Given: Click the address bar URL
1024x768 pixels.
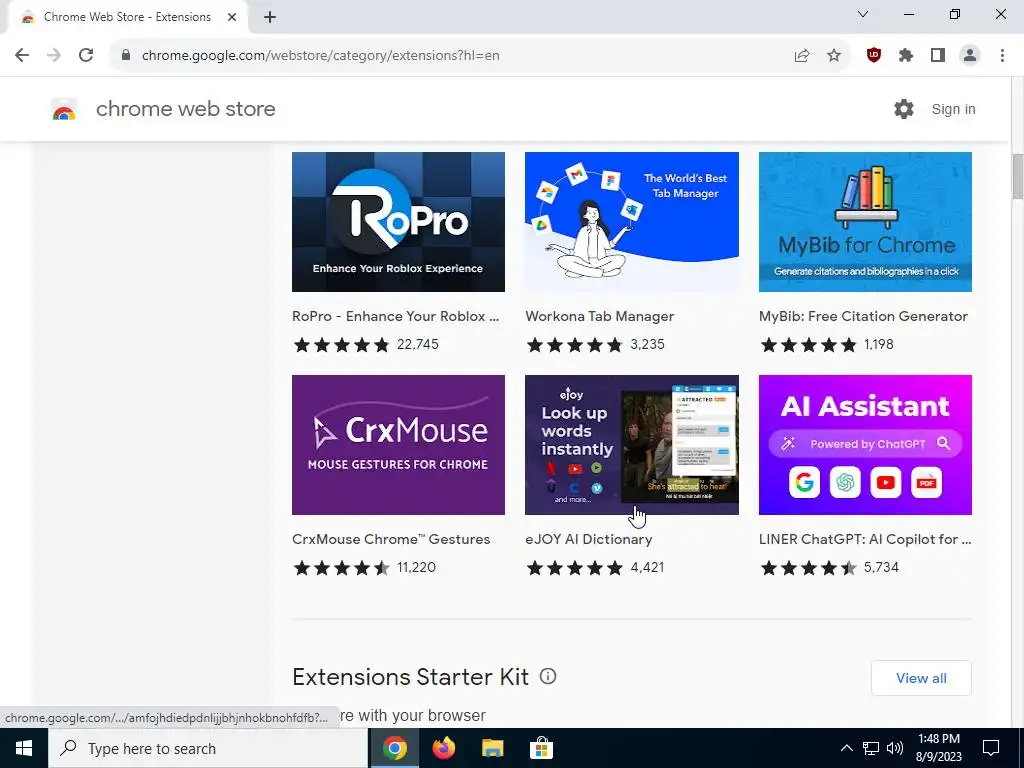Looking at the screenshot, I should pyautogui.click(x=321, y=56).
